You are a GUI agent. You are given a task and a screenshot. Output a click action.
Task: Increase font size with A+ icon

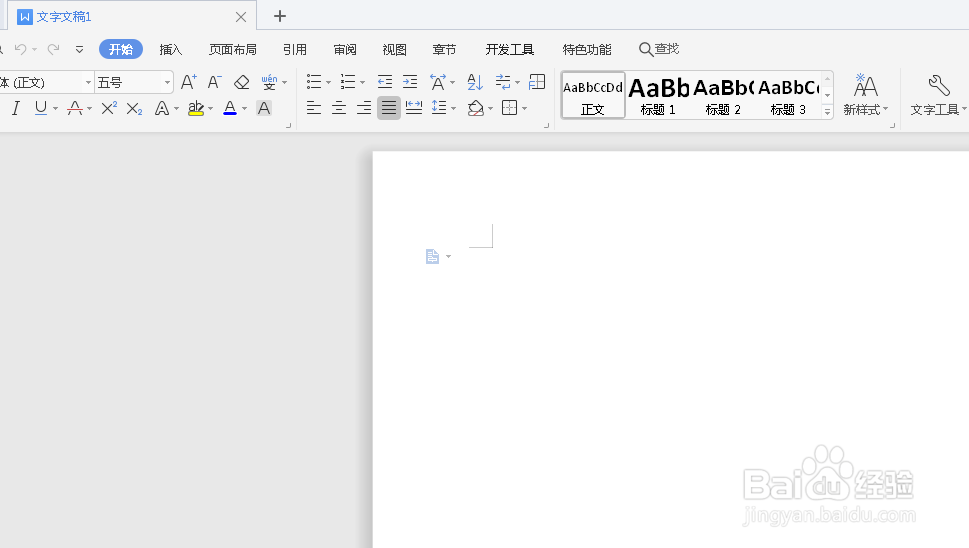coord(188,82)
